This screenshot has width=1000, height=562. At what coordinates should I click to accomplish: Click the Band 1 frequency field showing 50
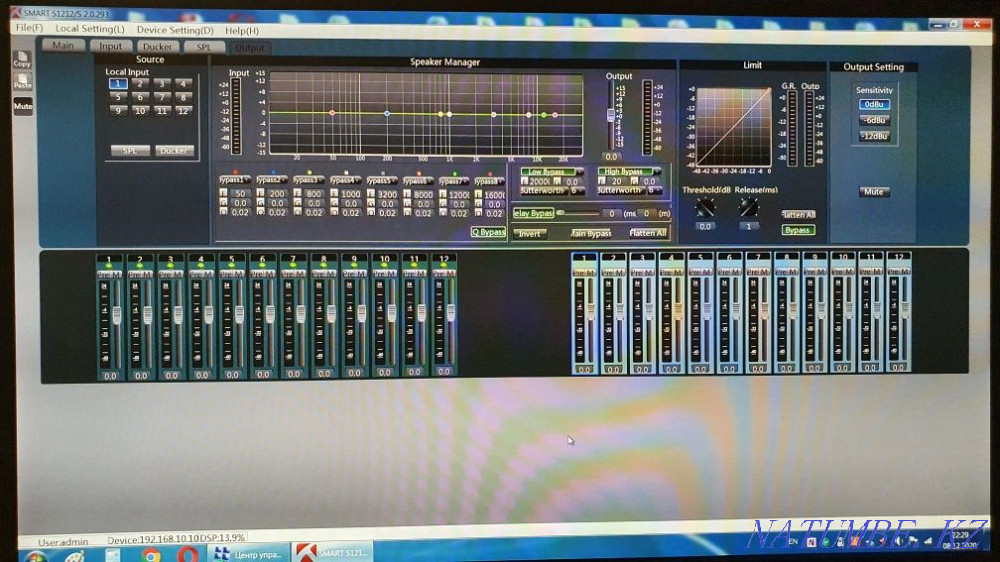(x=240, y=192)
